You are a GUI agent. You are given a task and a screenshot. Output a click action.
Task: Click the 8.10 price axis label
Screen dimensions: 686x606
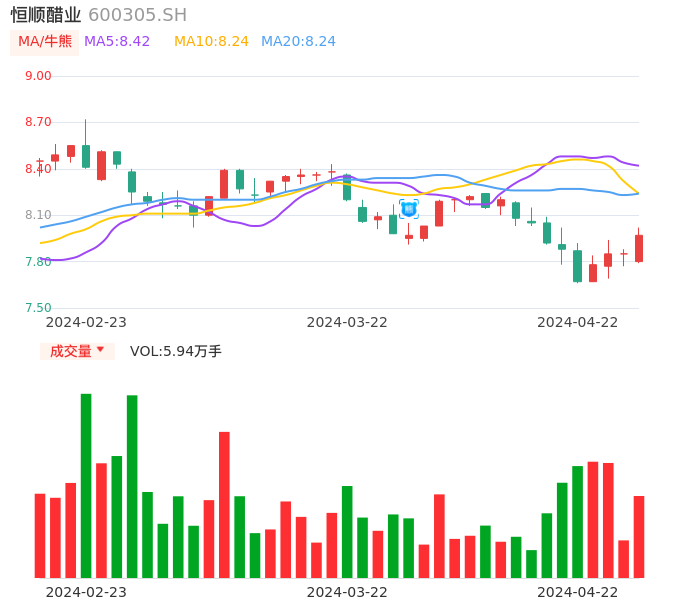point(38,215)
